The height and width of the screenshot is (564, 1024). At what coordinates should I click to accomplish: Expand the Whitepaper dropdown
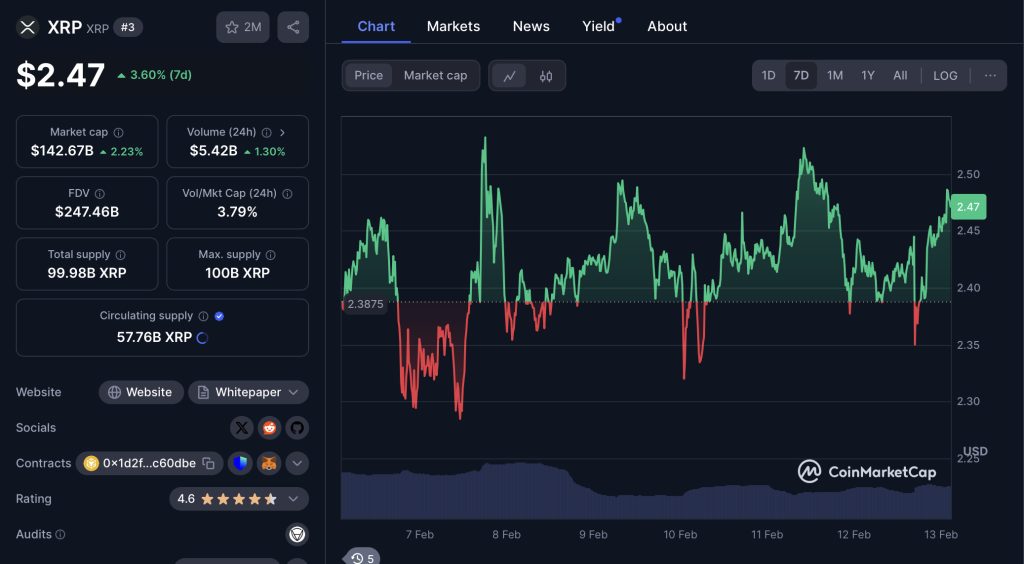[249, 392]
